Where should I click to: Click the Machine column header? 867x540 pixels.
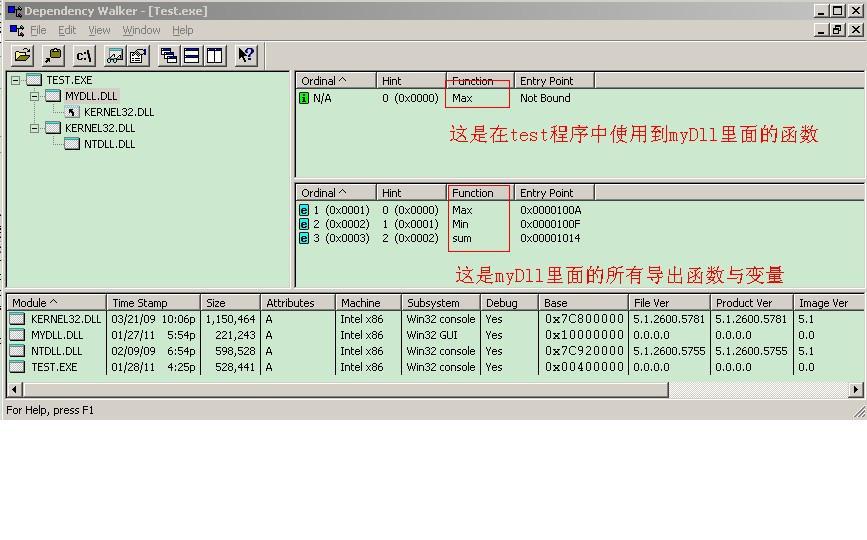(x=368, y=303)
